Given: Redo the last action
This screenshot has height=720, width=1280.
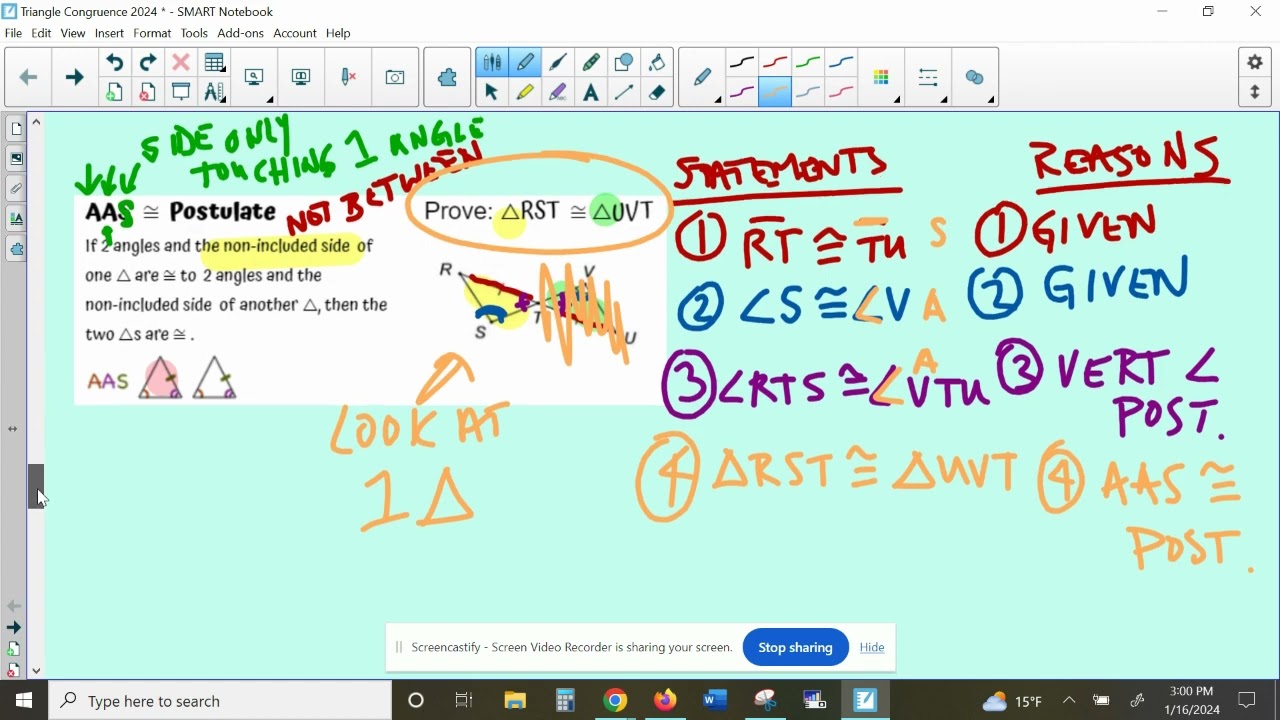Looking at the screenshot, I should [147, 63].
